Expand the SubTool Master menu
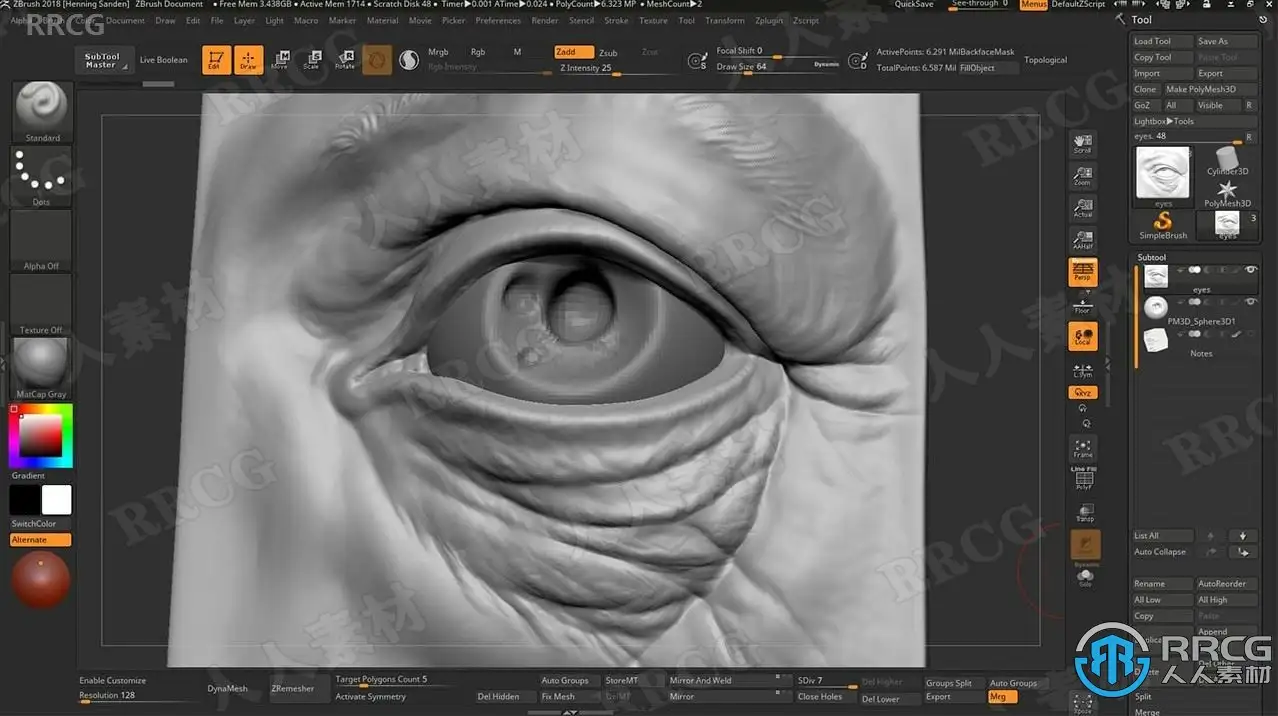Image resolution: width=1278 pixels, height=716 pixels. pos(102,60)
